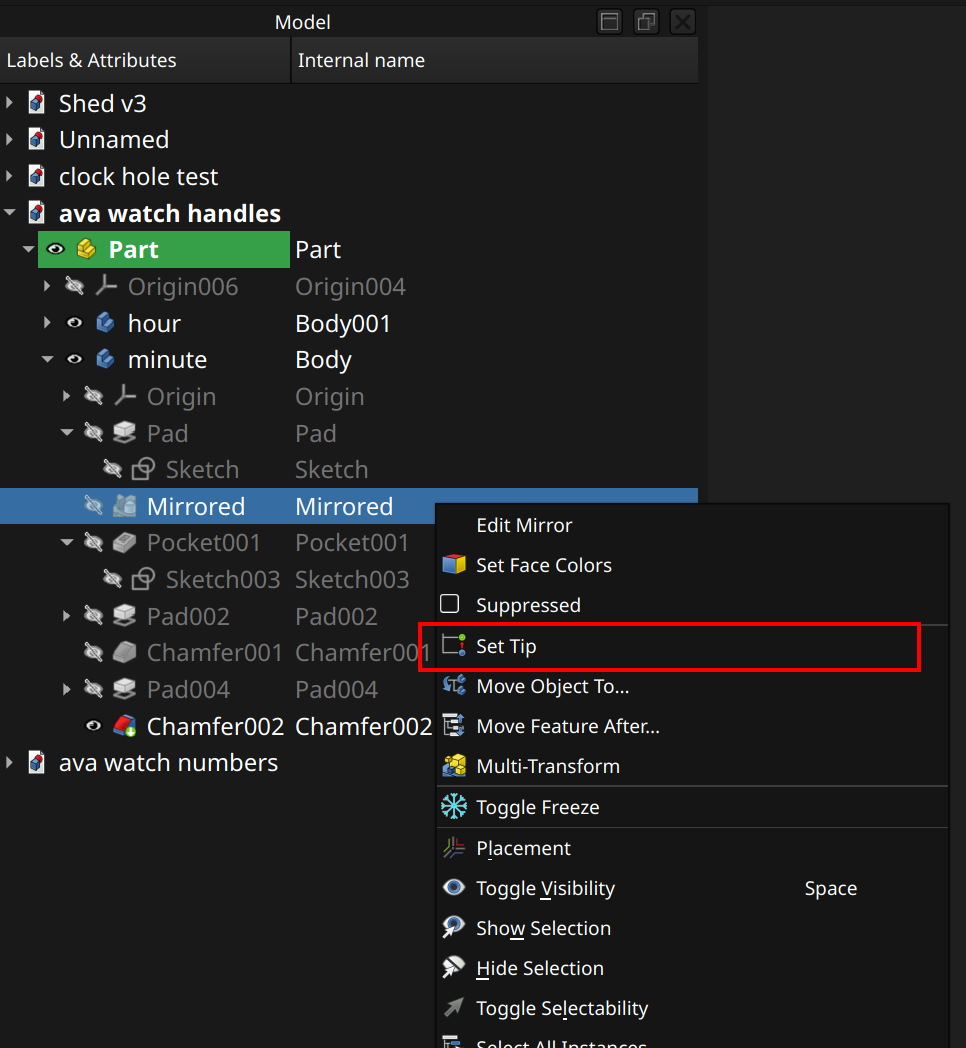Select Move Object To... menu entry
966x1048 pixels.
point(693,686)
